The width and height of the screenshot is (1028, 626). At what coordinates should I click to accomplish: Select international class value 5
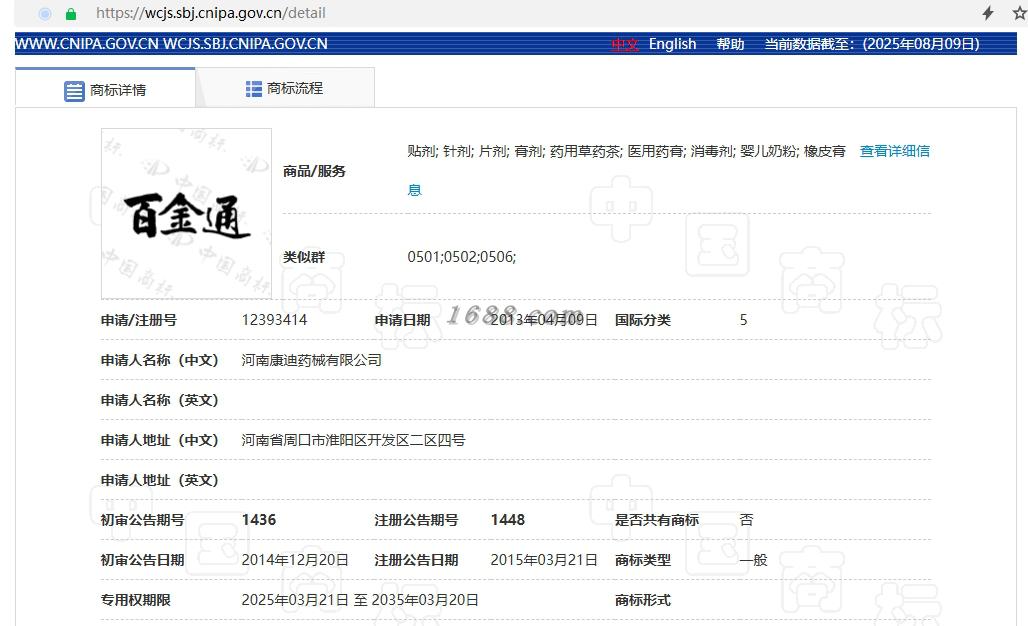click(x=743, y=320)
